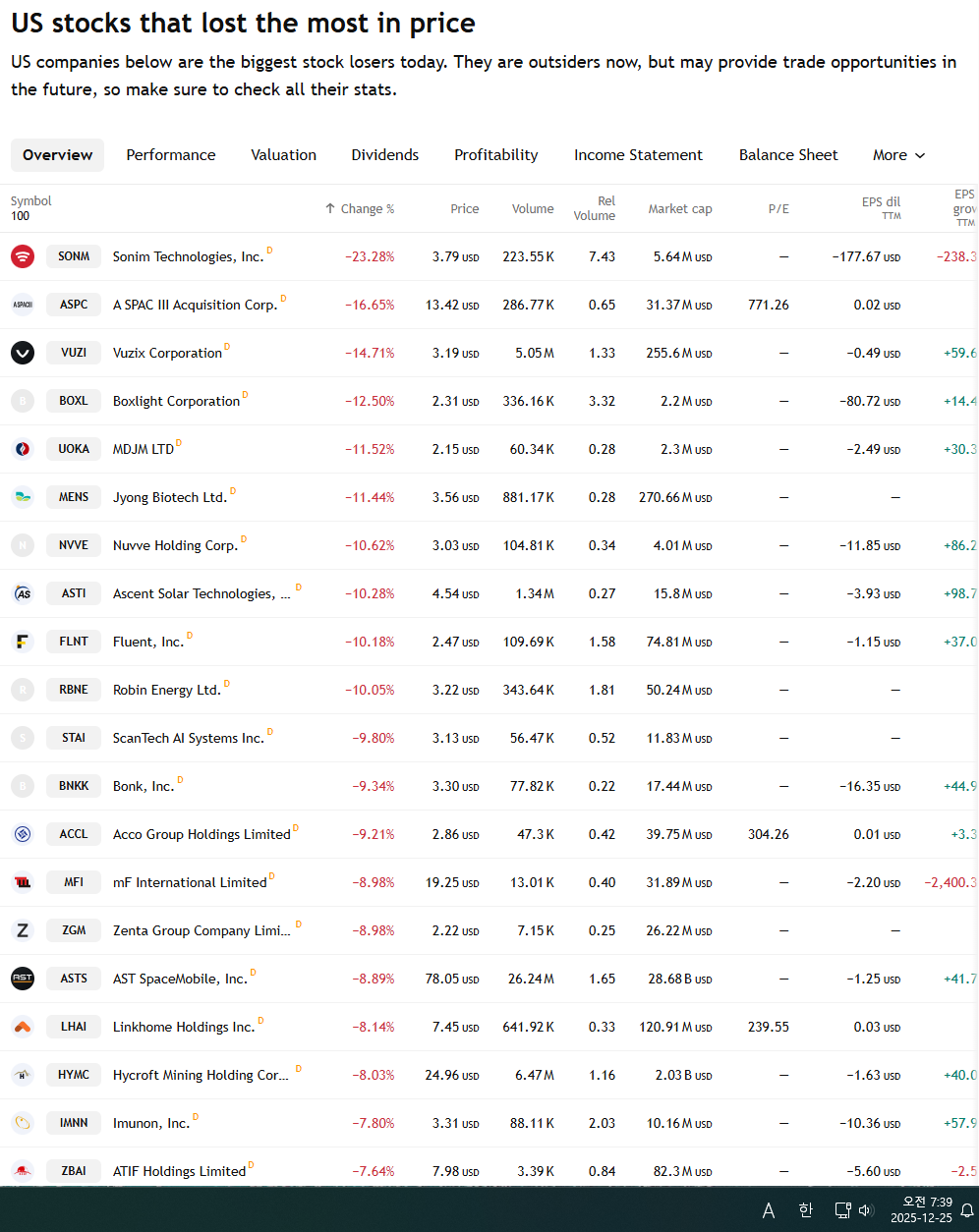The width and height of the screenshot is (979, 1232).
Task: Expand the More tabs dropdown
Action: pyautogui.click(x=899, y=155)
